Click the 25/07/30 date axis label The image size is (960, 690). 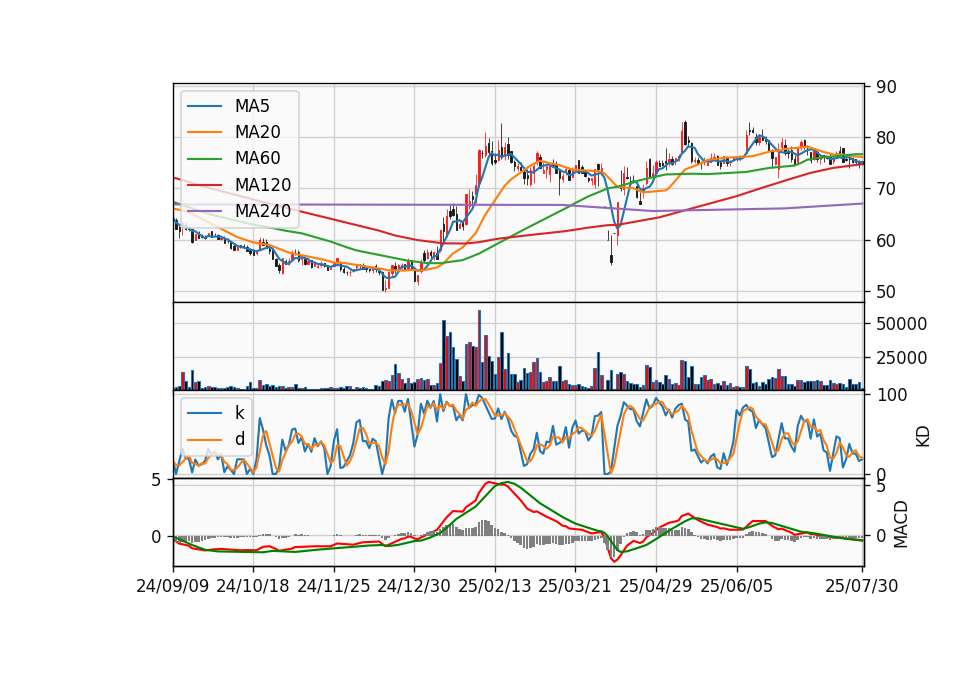(862, 586)
